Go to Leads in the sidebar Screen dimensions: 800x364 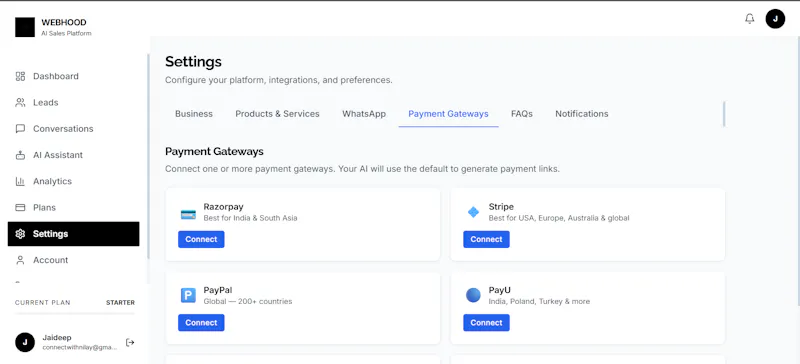73,103
